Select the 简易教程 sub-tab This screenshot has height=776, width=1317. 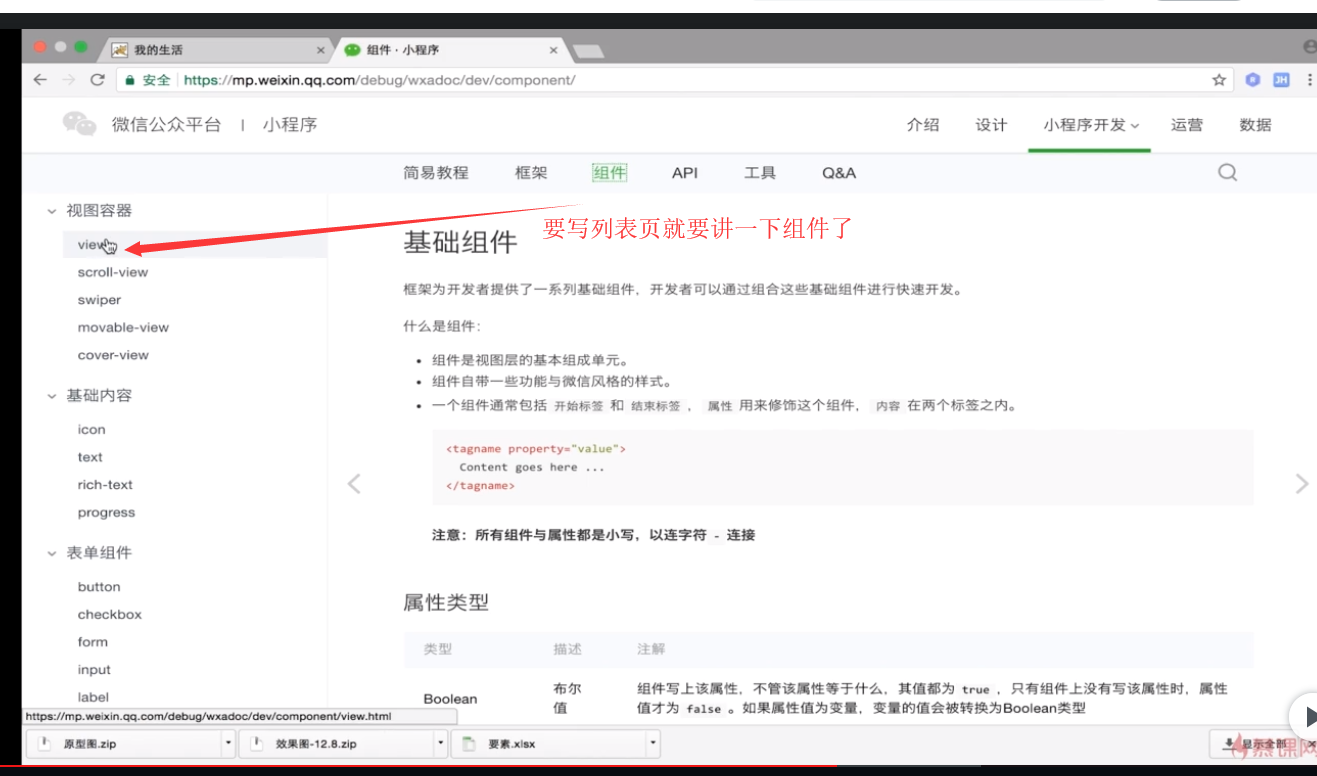pyautogui.click(x=436, y=172)
